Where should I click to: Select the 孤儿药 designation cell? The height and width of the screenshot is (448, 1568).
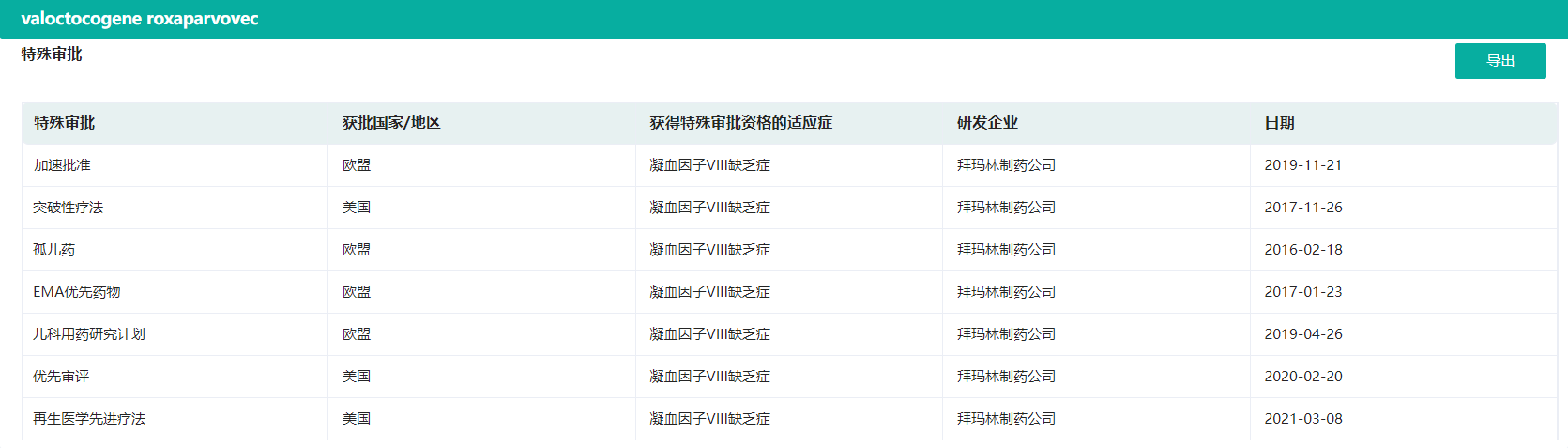click(54, 250)
